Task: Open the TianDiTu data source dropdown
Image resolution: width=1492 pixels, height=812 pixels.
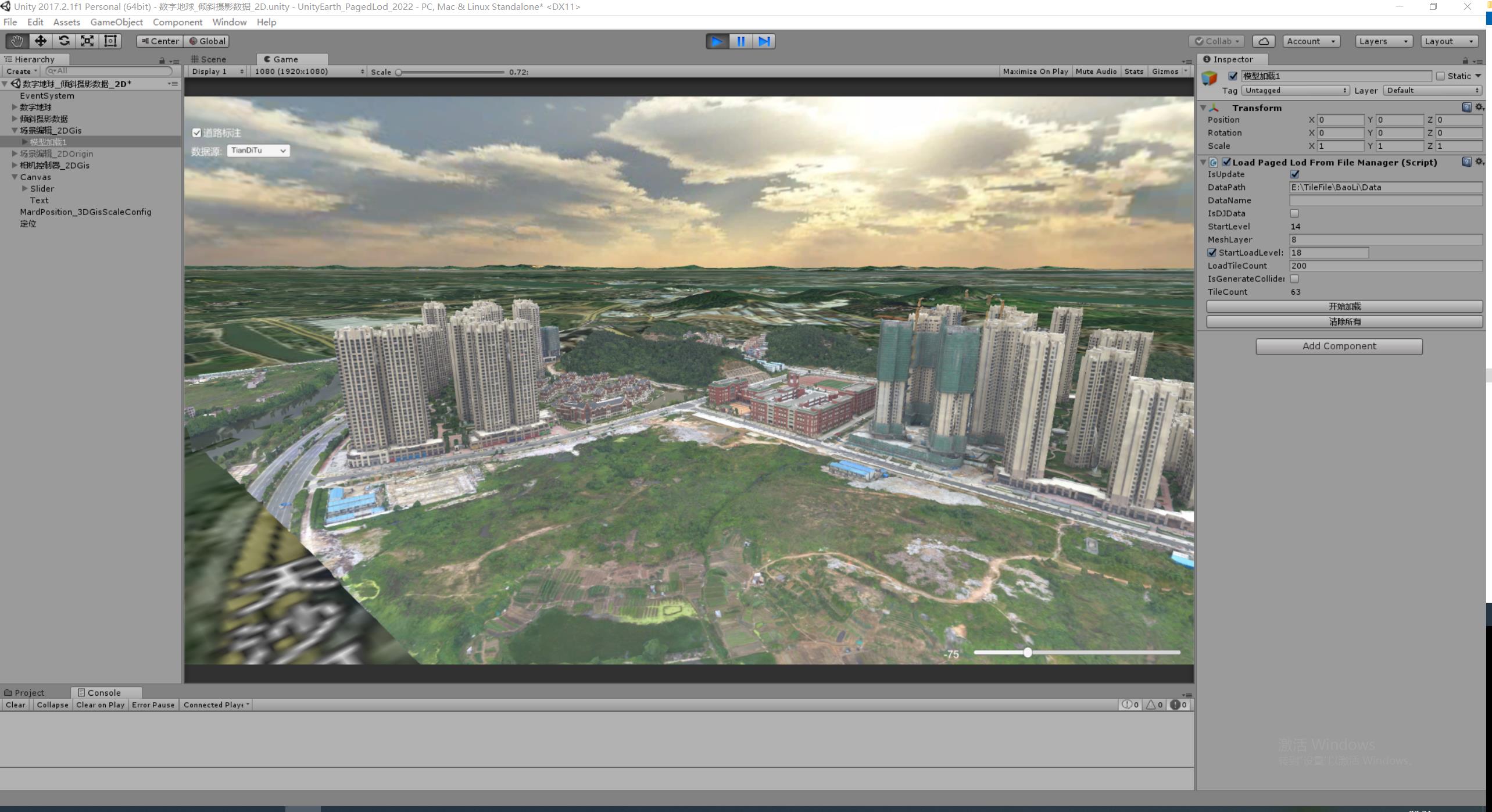Action: pos(258,151)
